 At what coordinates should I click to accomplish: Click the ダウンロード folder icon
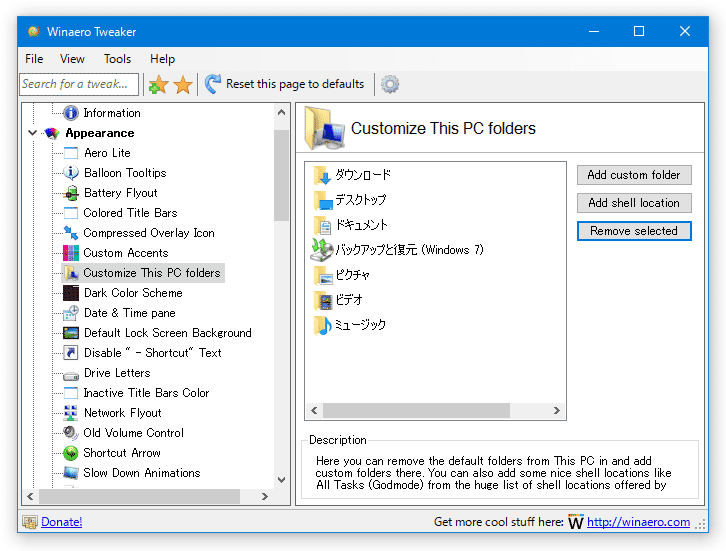point(322,175)
